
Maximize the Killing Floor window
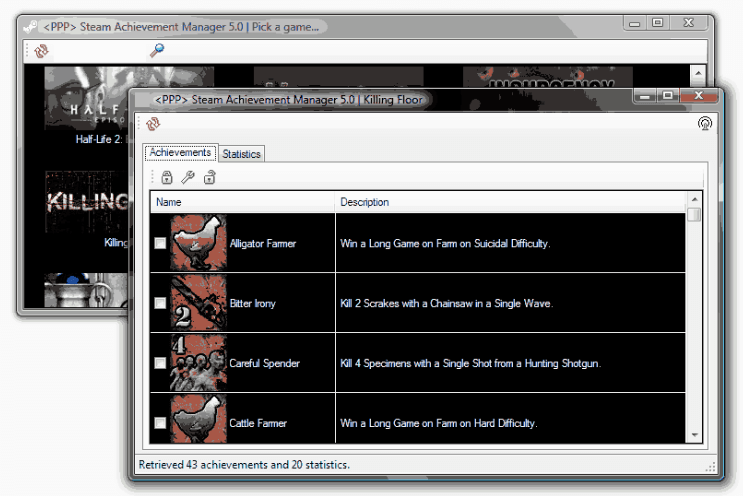click(x=668, y=96)
